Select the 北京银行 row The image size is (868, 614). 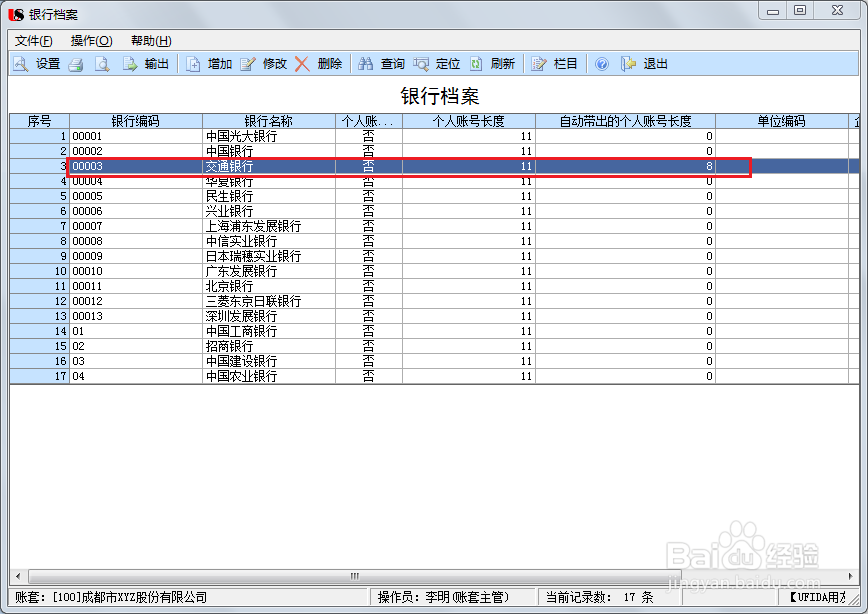(435, 286)
